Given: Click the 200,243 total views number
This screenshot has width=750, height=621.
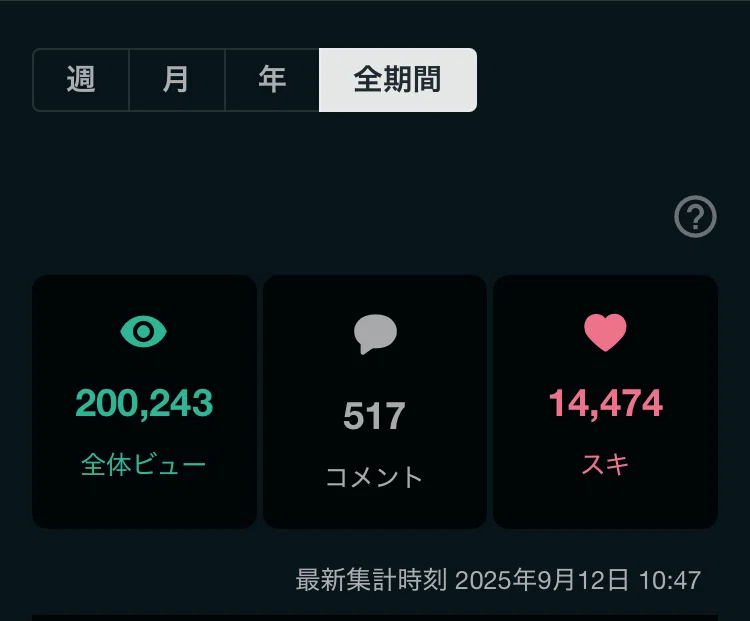Looking at the screenshot, I should point(144,404).
